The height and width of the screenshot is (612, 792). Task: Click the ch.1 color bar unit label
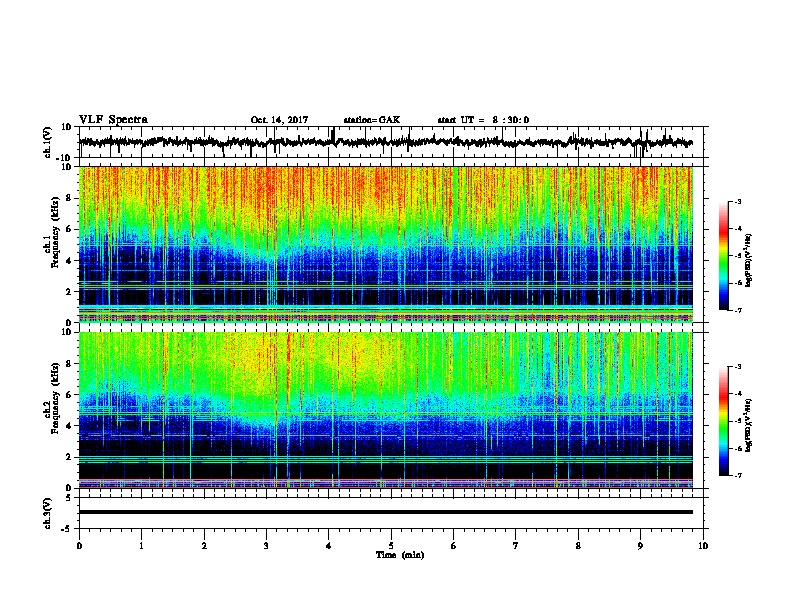point(749,260)
